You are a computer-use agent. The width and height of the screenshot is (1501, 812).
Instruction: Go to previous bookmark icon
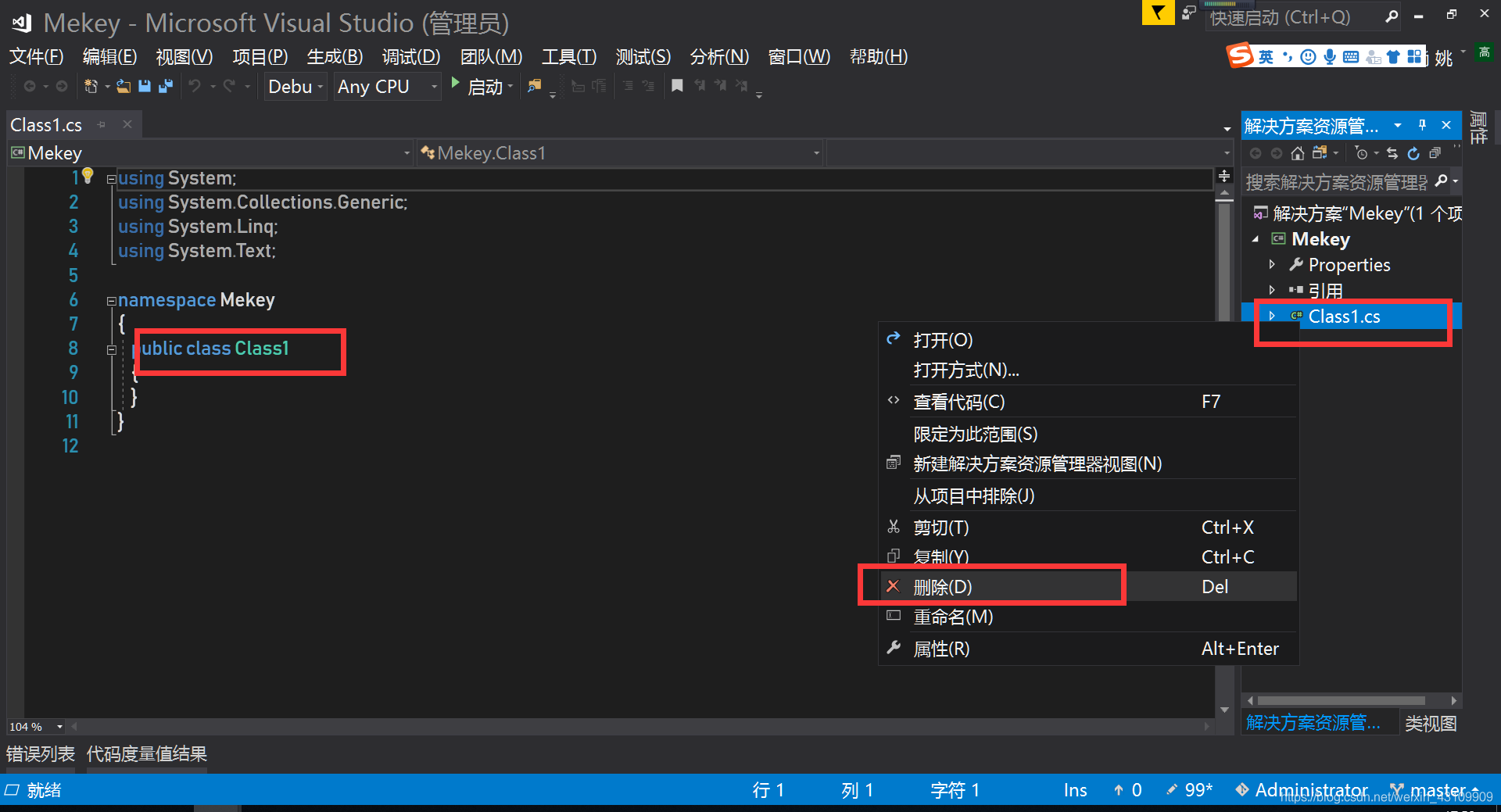click(699, 86)
